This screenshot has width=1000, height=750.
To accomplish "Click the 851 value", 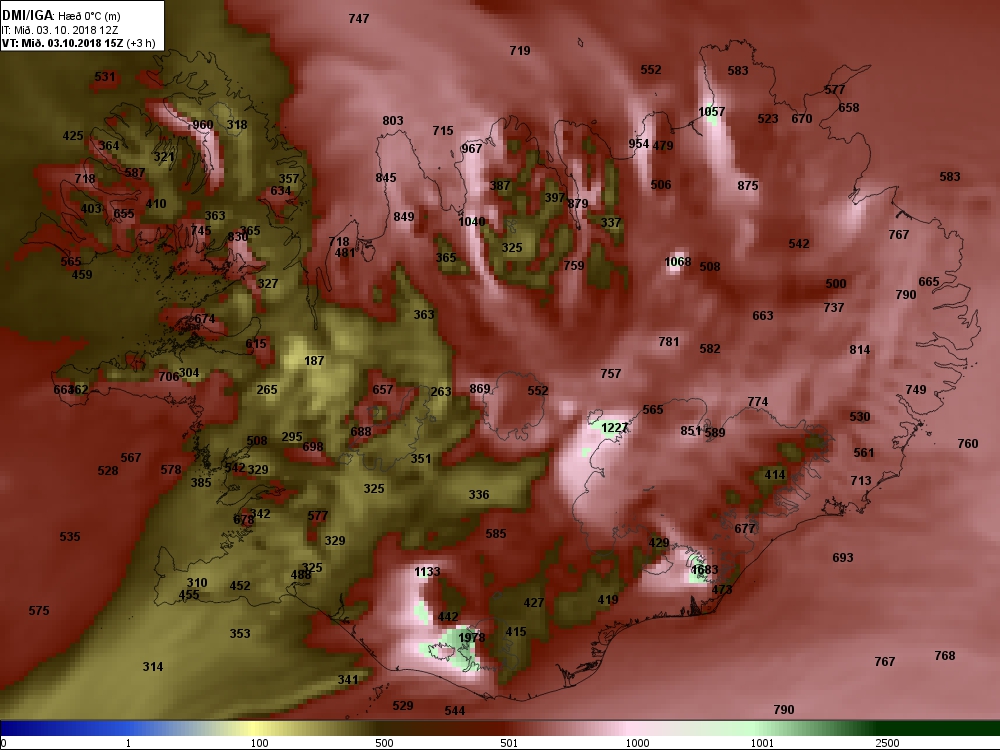I will pos(690,430).
